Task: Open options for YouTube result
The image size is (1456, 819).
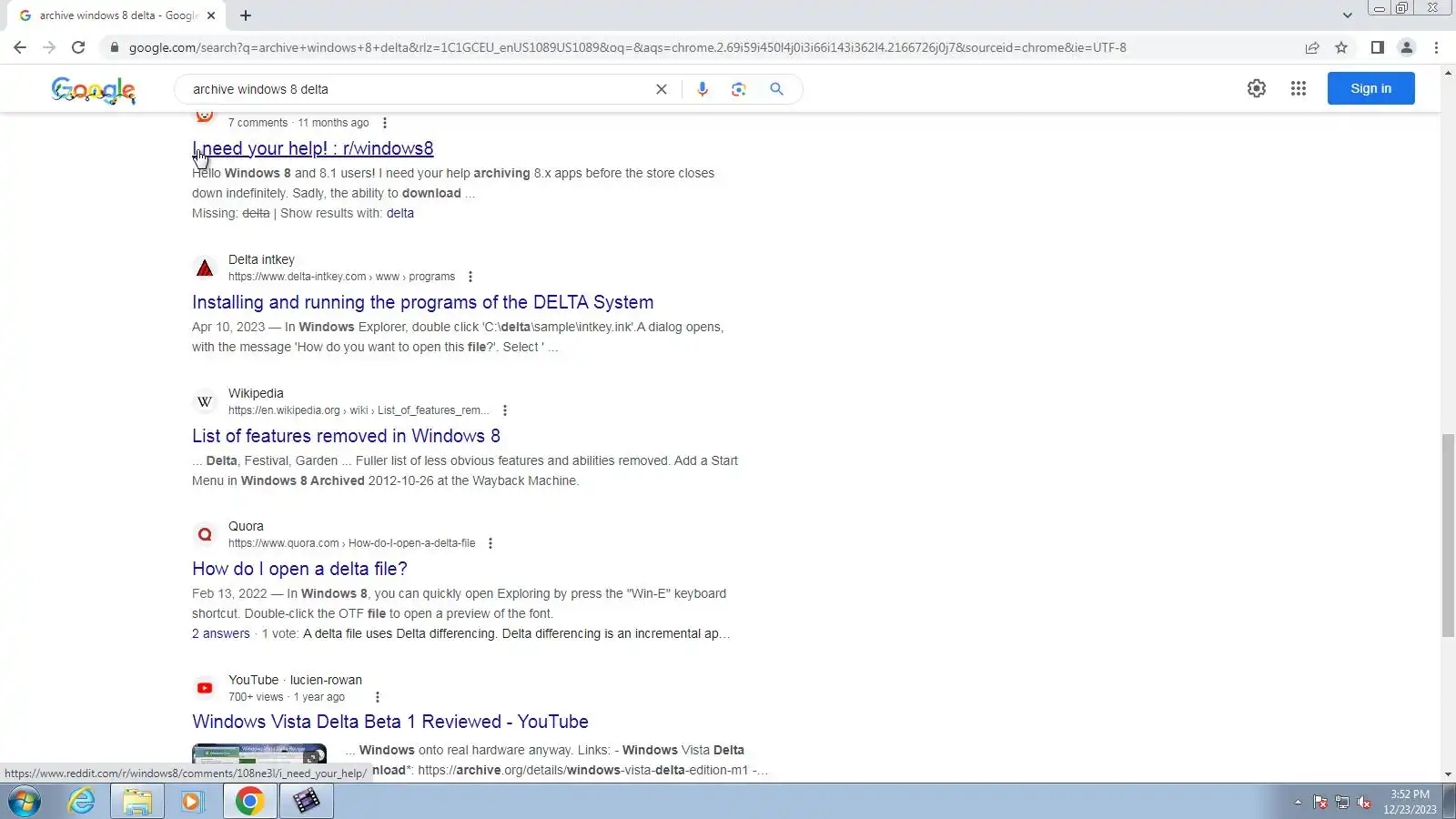Action: (378, 697)
